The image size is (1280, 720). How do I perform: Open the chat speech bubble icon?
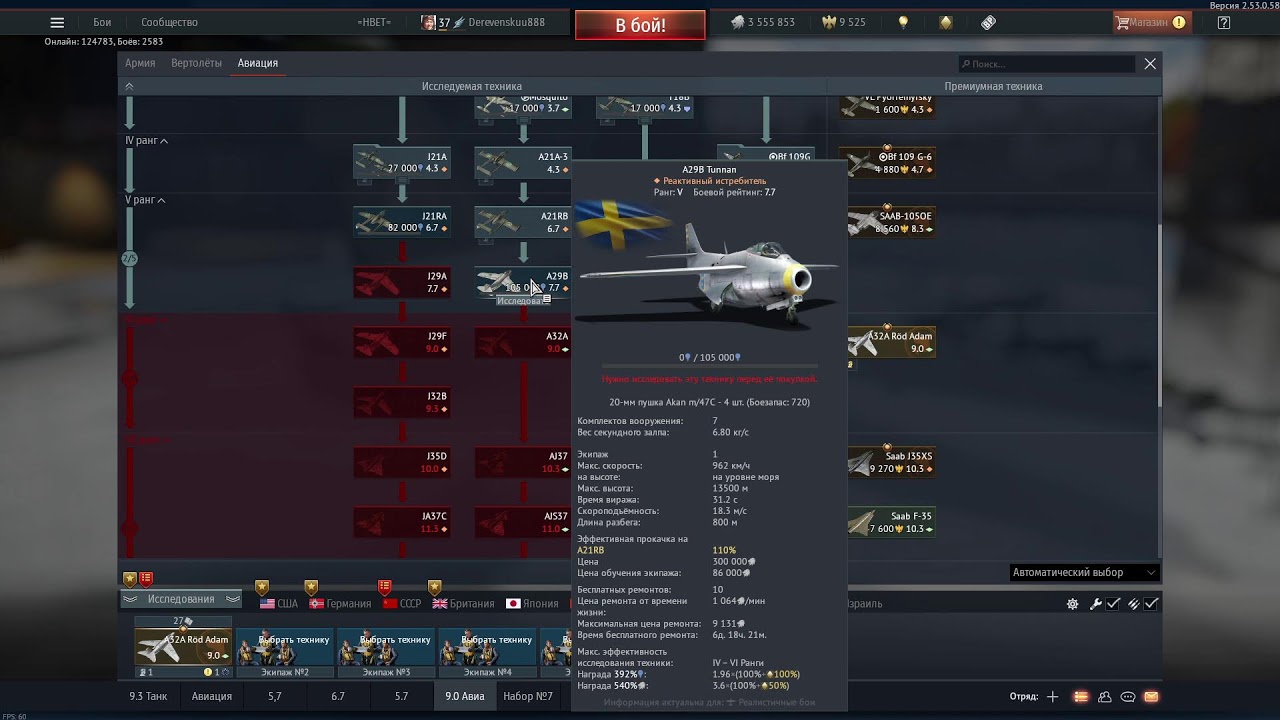point(1128,696)
